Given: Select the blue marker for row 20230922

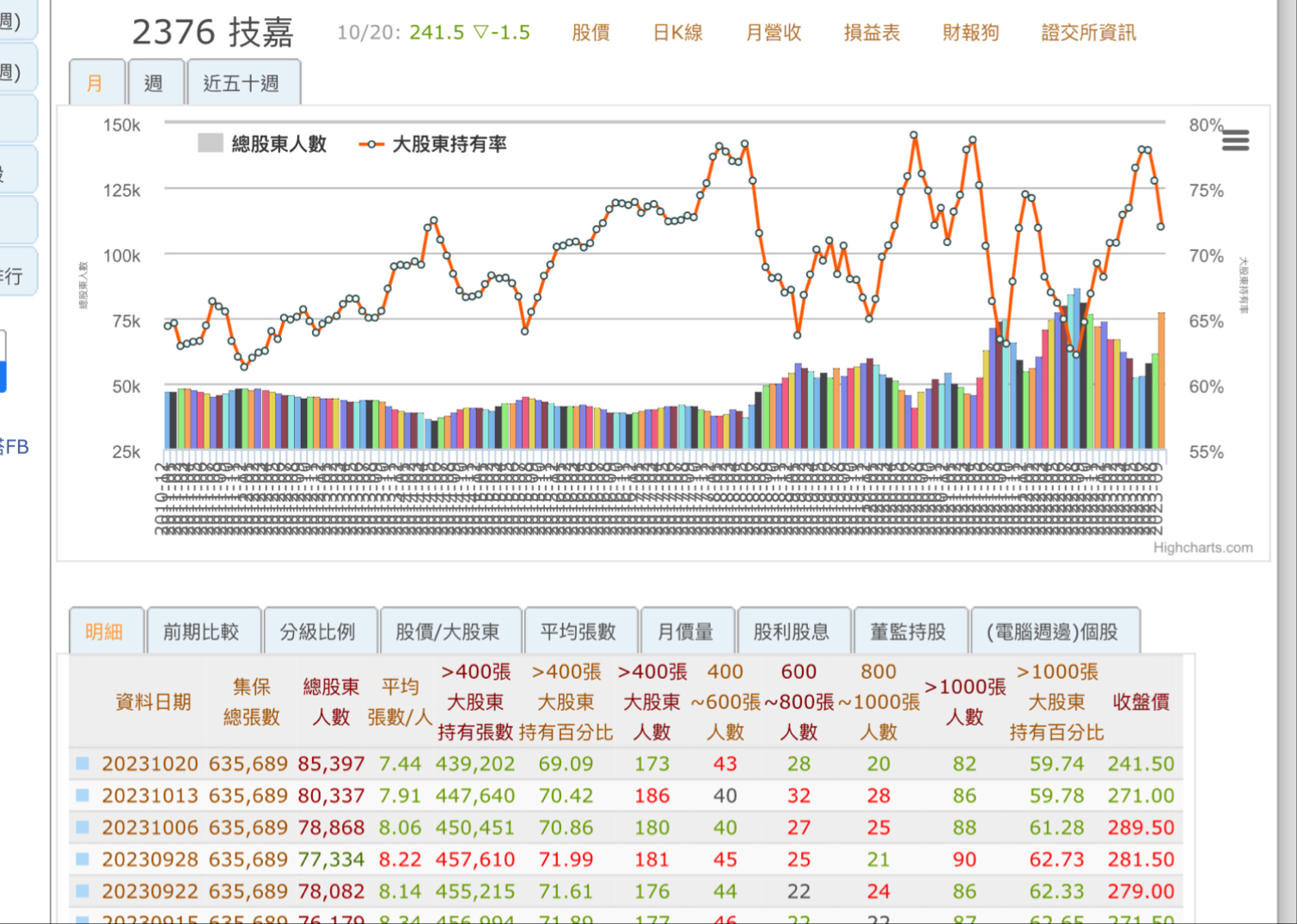Looking at the screenshot, I should pos(83,890).
